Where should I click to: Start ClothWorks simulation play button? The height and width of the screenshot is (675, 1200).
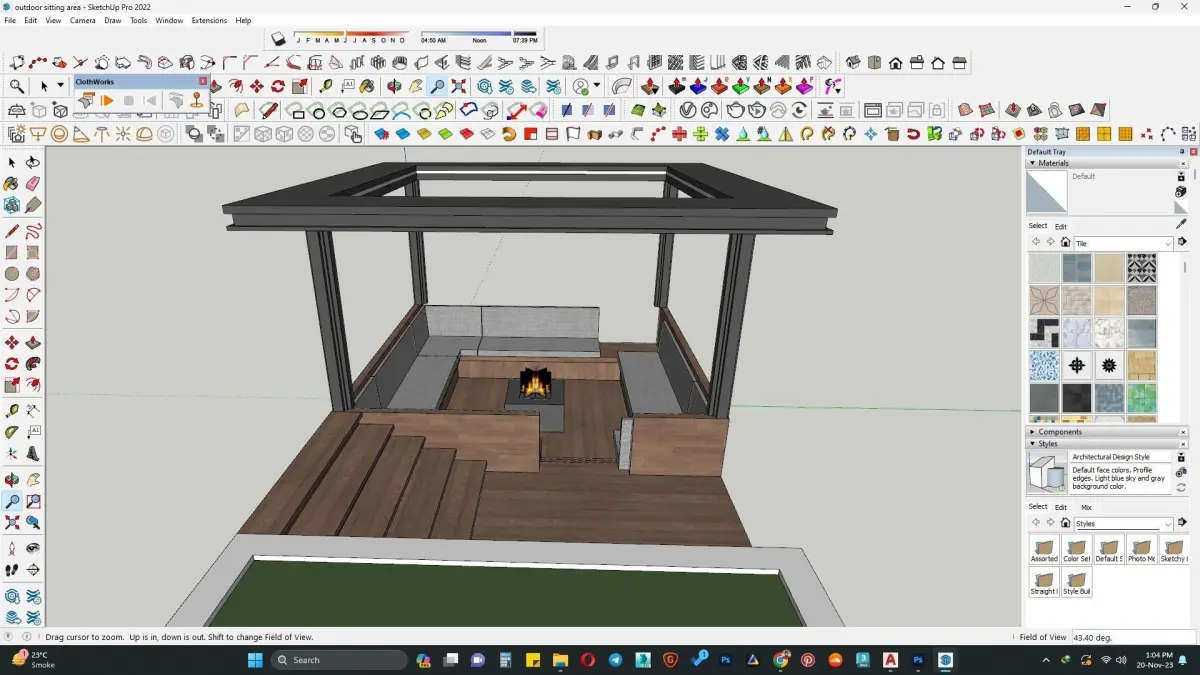click(106, 100)
